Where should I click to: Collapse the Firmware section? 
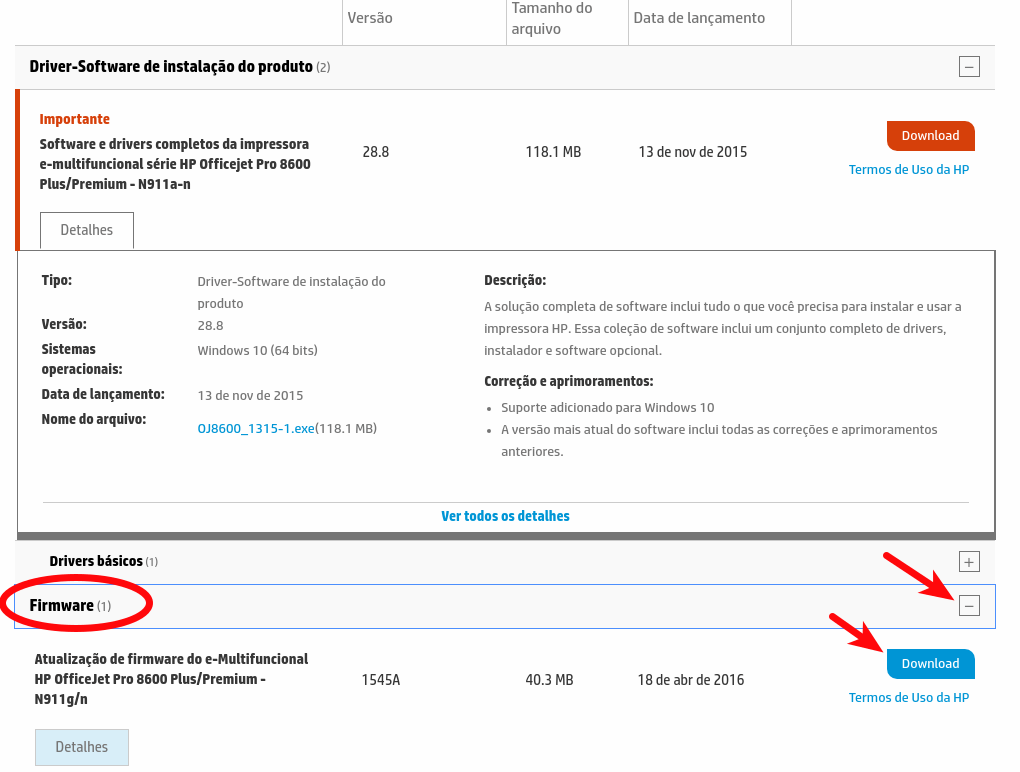pos(969,606)
